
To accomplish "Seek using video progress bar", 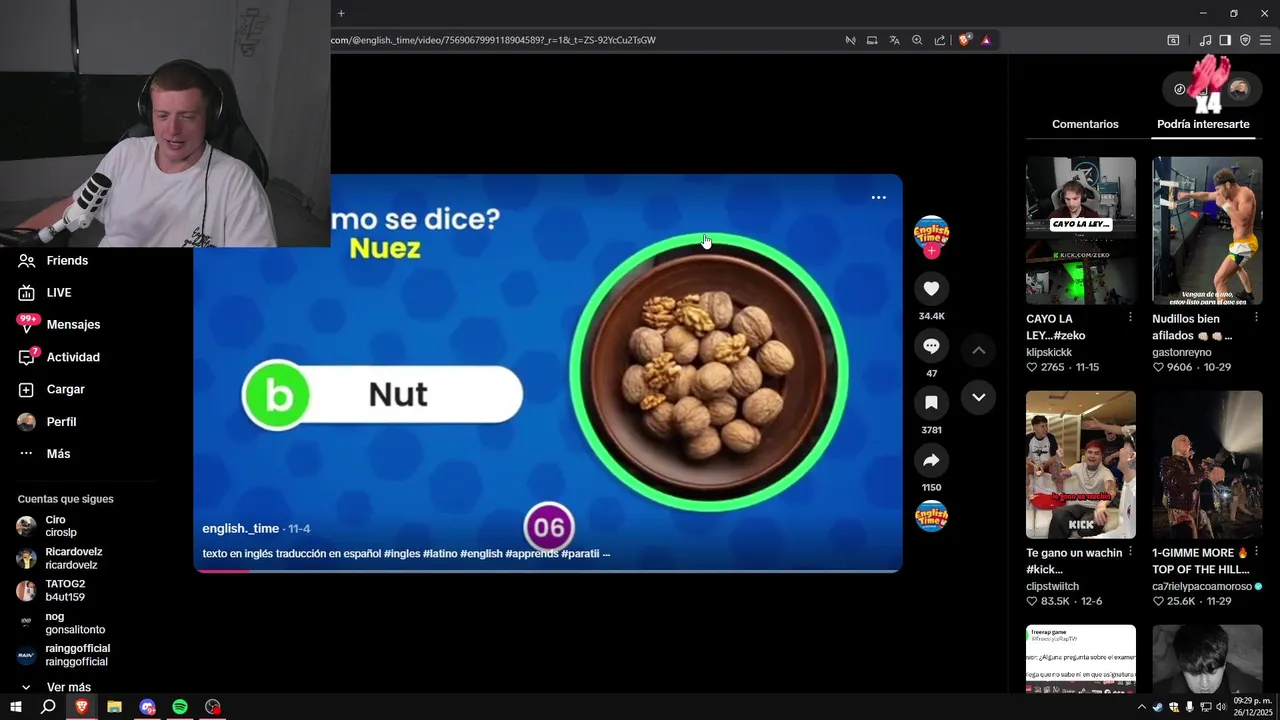I will [548, 571].
